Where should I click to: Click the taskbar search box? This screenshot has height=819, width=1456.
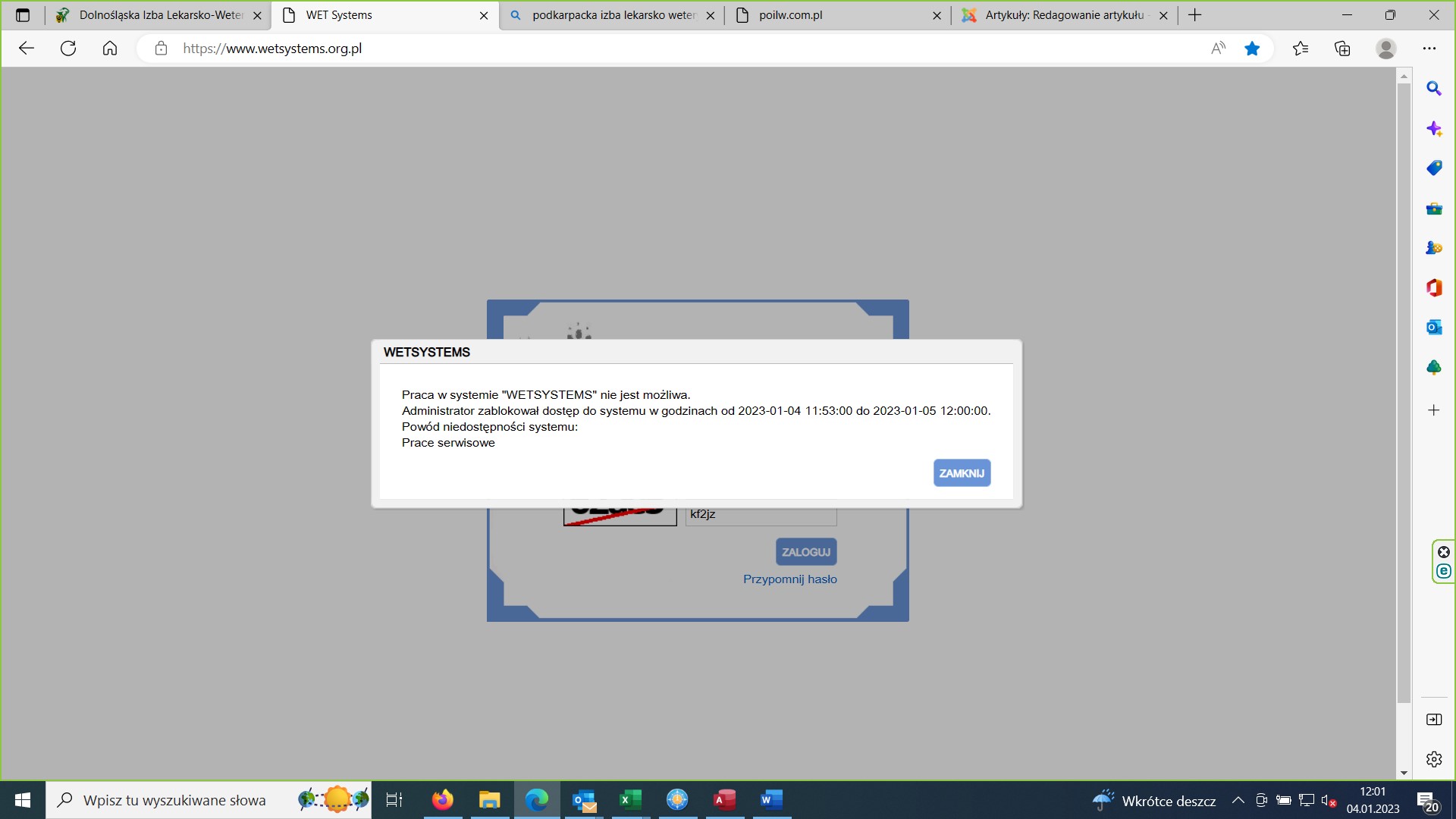click(209, 800)
